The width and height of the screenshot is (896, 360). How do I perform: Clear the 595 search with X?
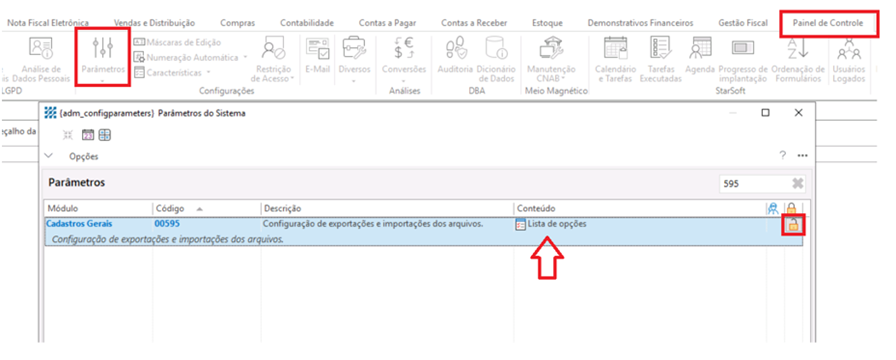point(798,184)
